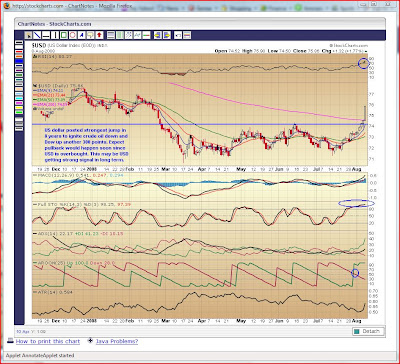Click the Detach button
The width and height of the screenshot is (400, 364).
[368, 331]
